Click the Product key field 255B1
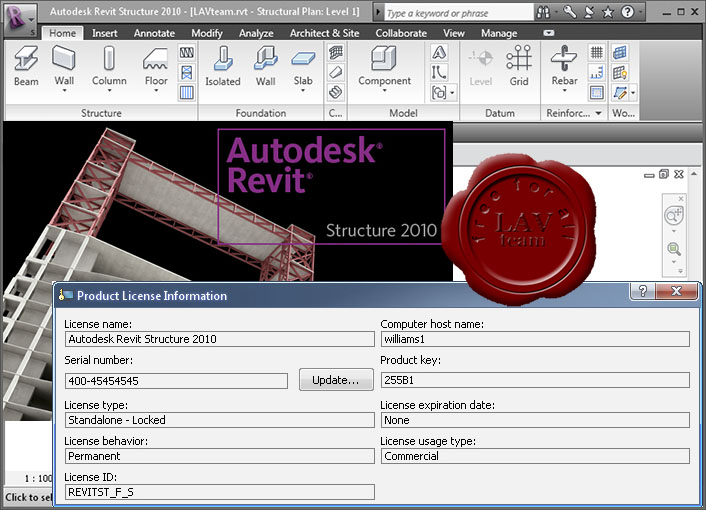706x510 pixels. click(535, 380)
